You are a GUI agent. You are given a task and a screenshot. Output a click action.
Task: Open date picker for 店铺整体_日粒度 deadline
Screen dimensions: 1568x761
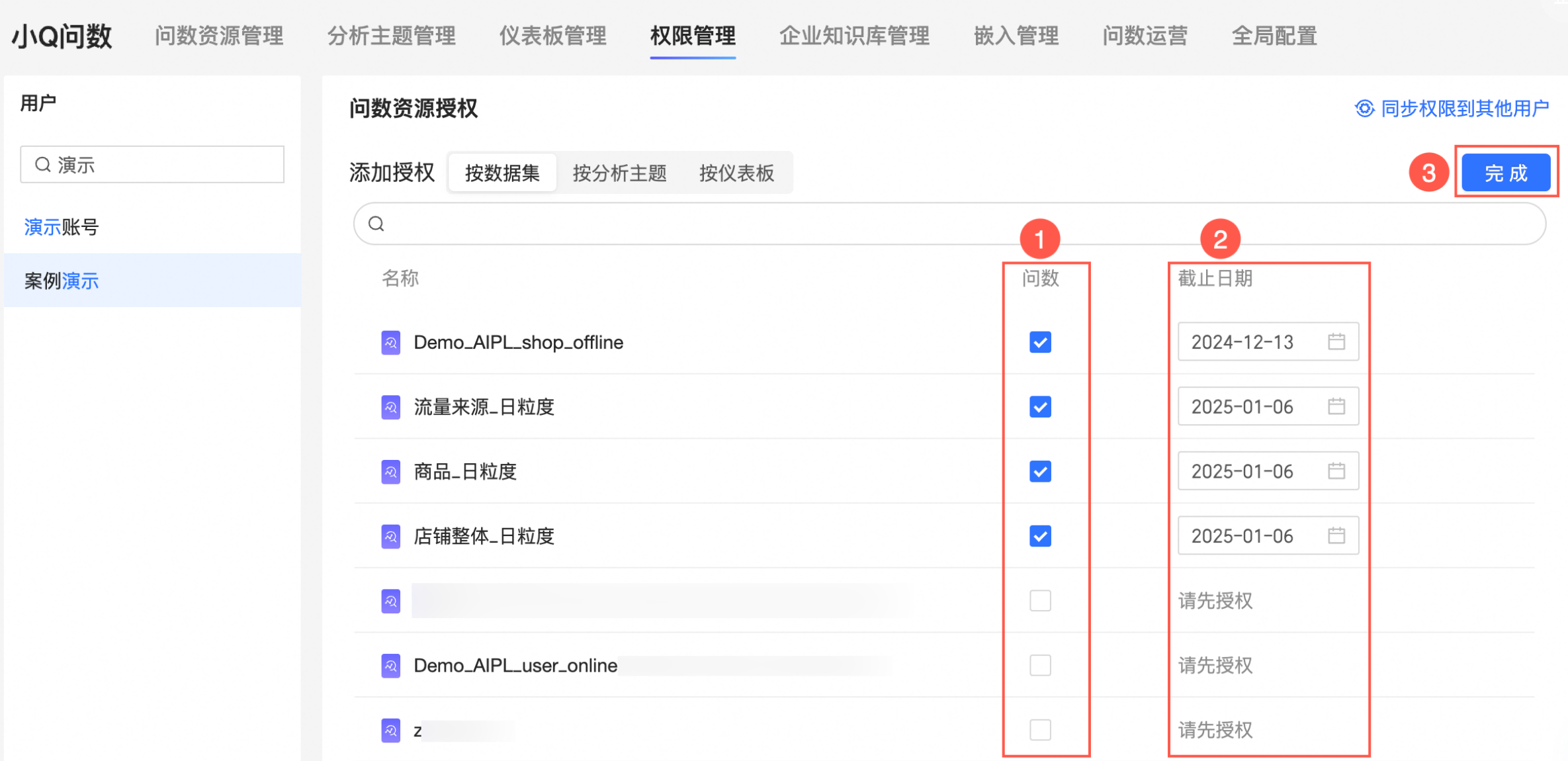tap(1242, 536)
